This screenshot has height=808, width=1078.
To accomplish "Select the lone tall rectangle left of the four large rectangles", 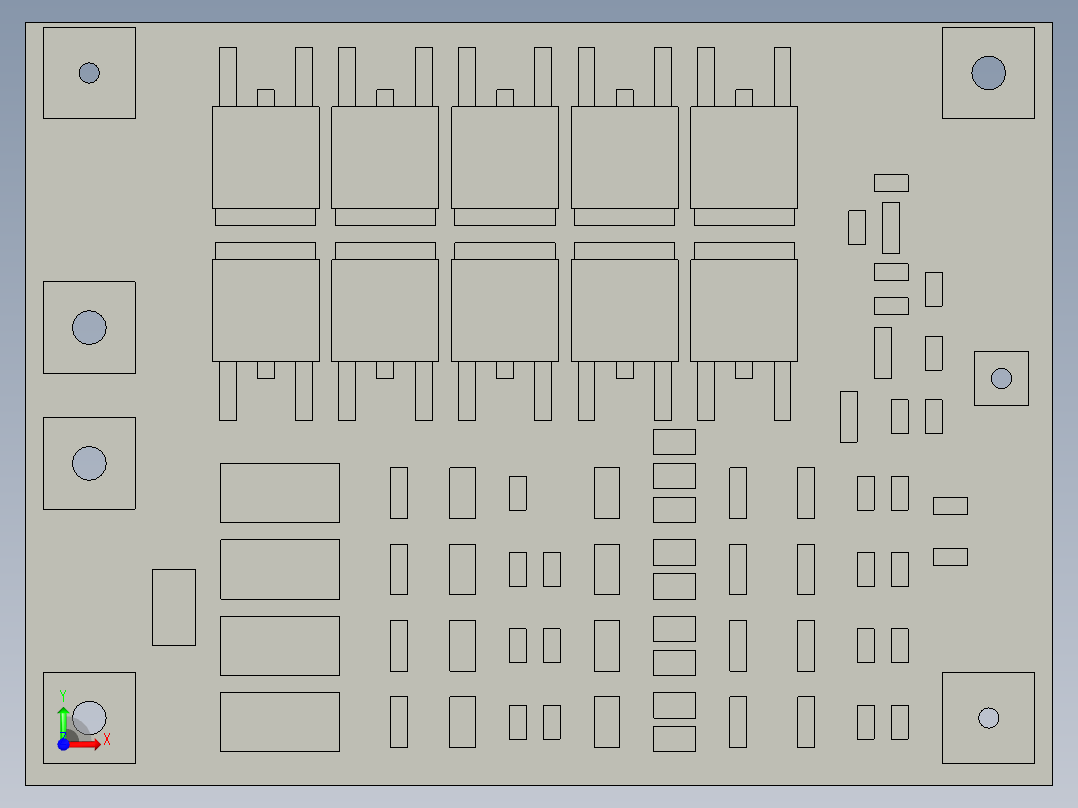I will coord(174,607).
